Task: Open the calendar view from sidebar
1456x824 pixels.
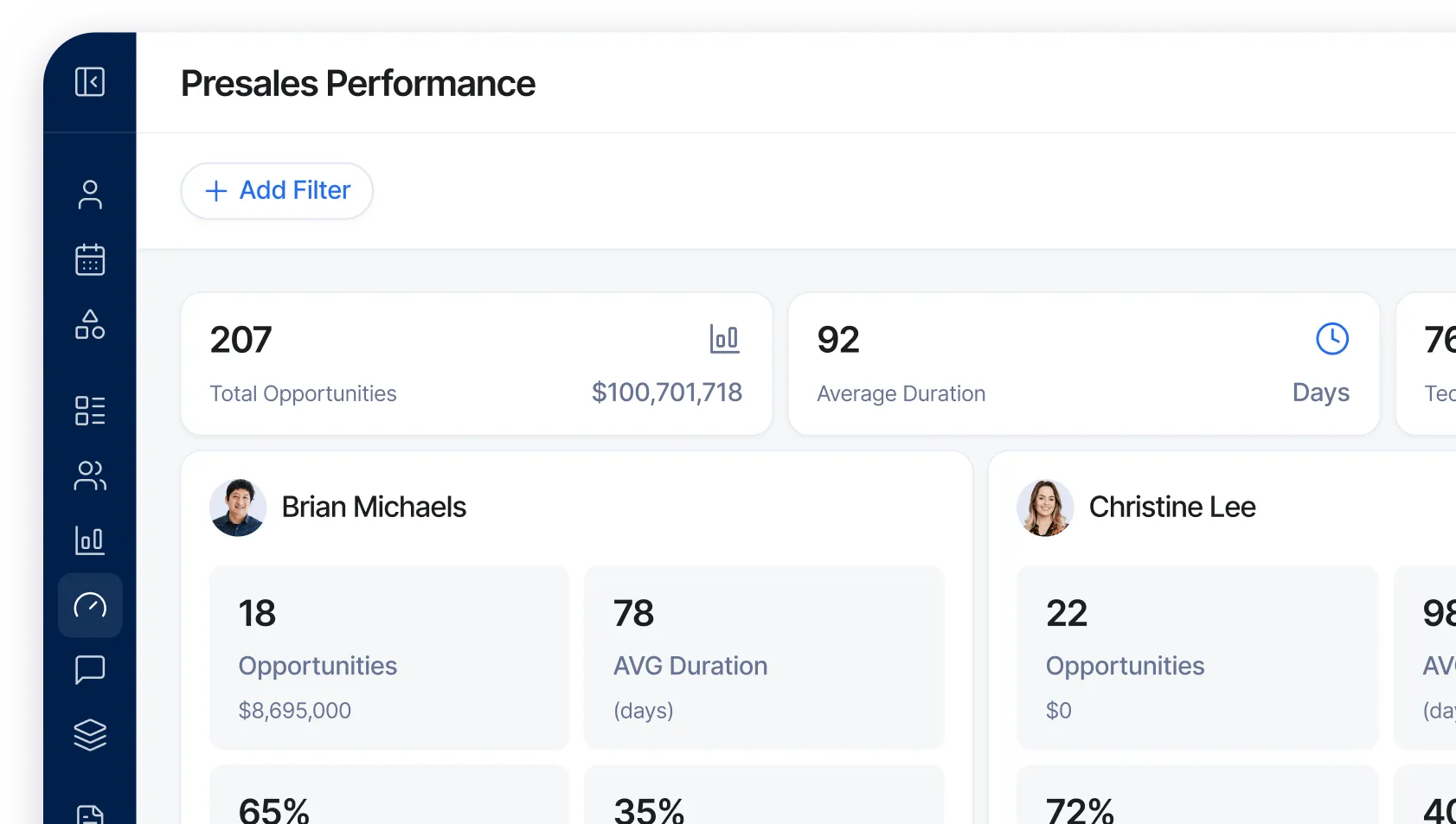Action: tap(90, 259)
